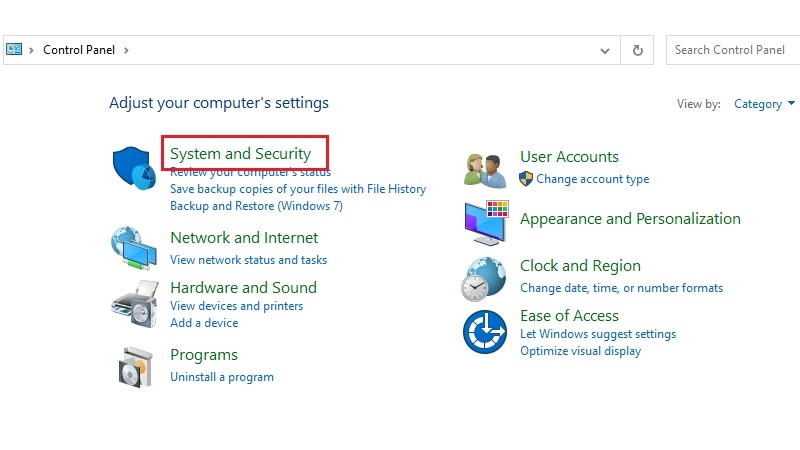Open the System and Security category
Viewport: 800px width, 450px height.
(x=240, y=154)
